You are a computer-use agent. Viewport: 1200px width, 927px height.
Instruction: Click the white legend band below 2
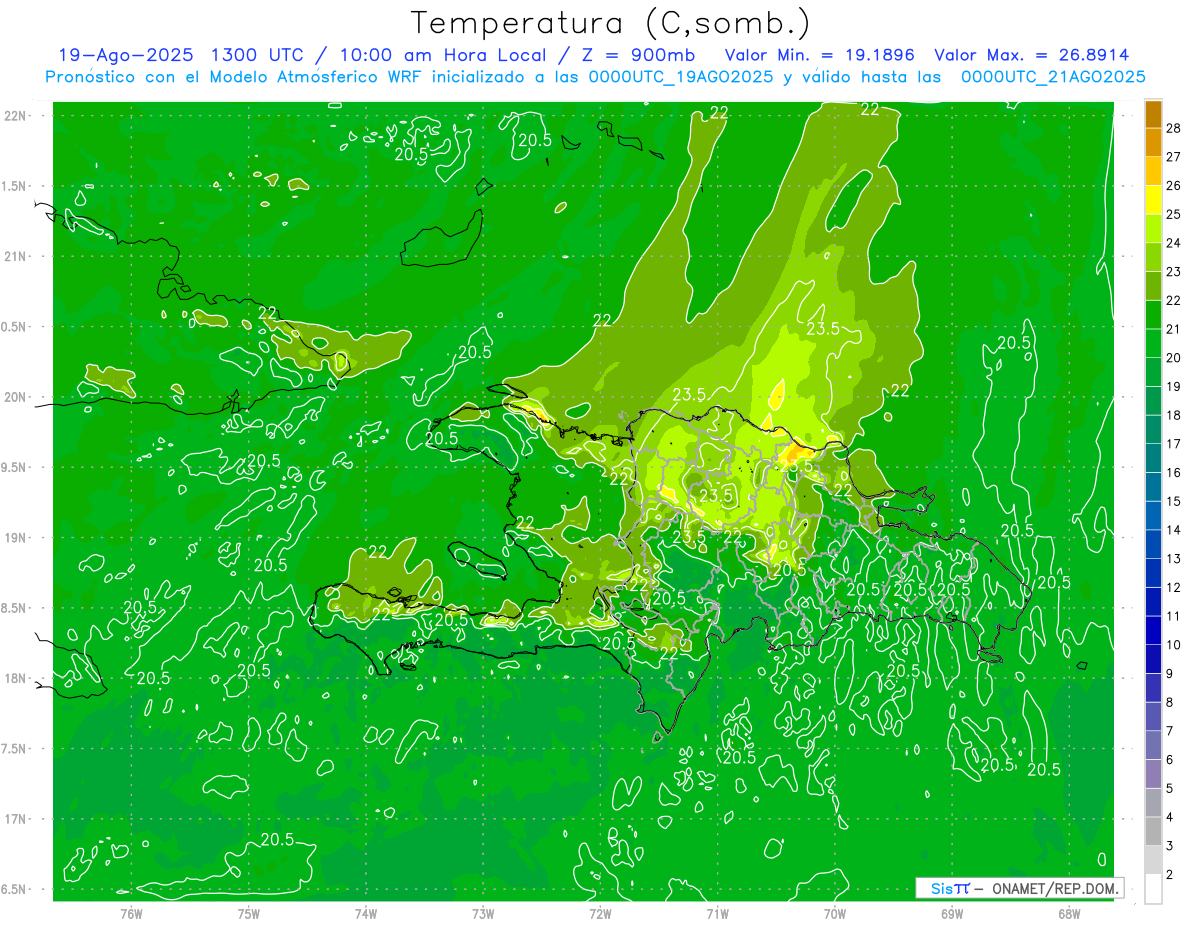click(x=1153, y=889)
